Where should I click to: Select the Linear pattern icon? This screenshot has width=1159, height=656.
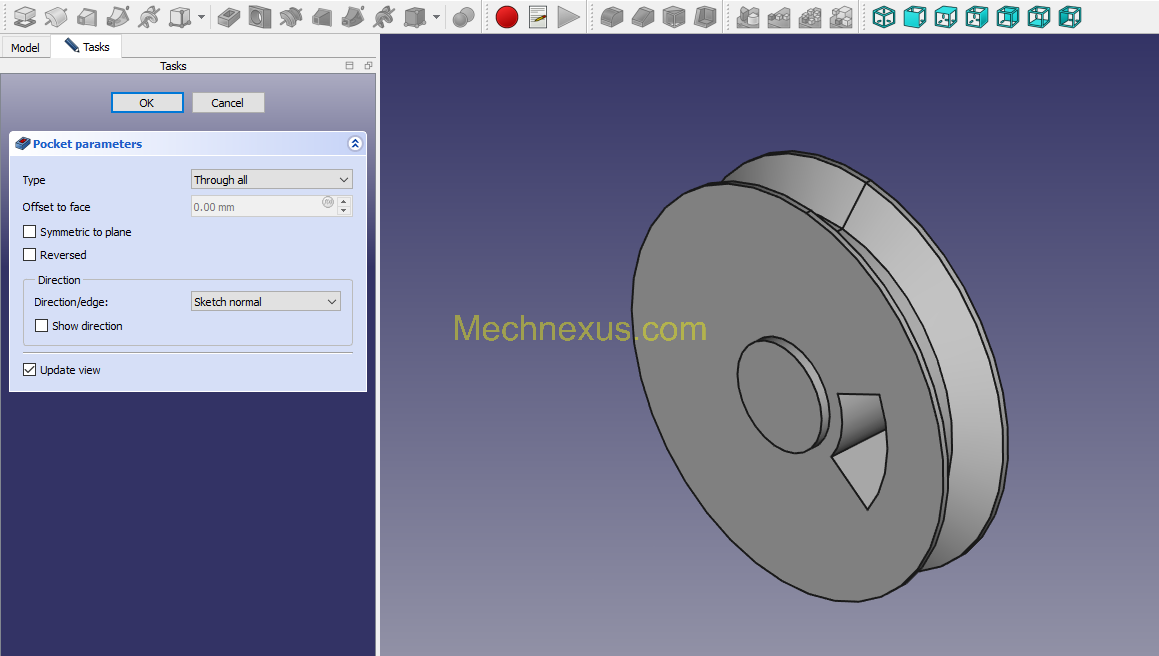coord(779,16)
